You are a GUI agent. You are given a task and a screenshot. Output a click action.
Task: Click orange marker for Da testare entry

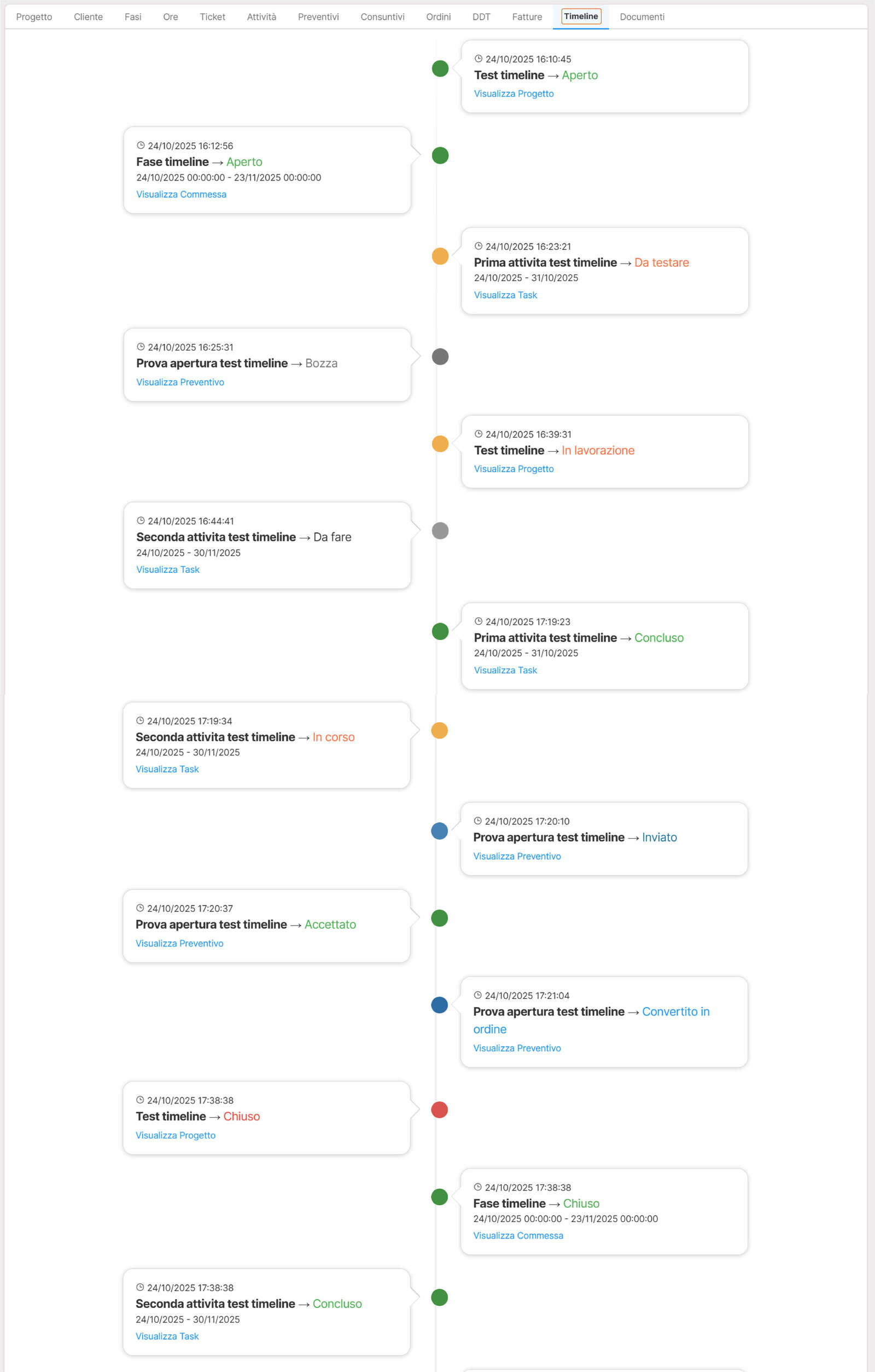(x=440, y=257)
